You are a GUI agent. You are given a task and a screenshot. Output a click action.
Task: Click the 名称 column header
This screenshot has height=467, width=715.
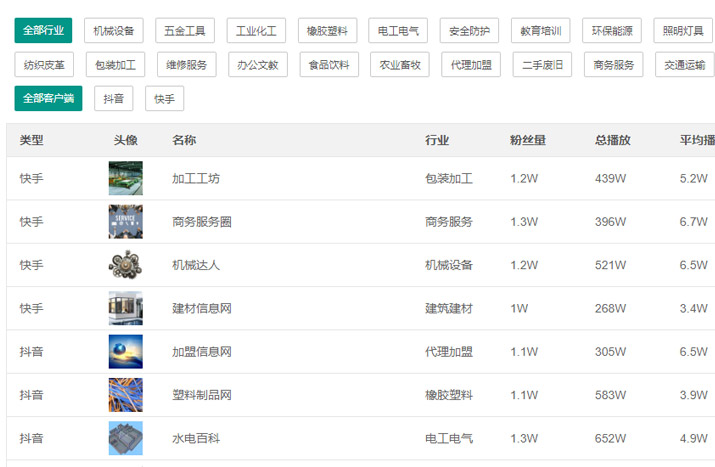[184, 140]
